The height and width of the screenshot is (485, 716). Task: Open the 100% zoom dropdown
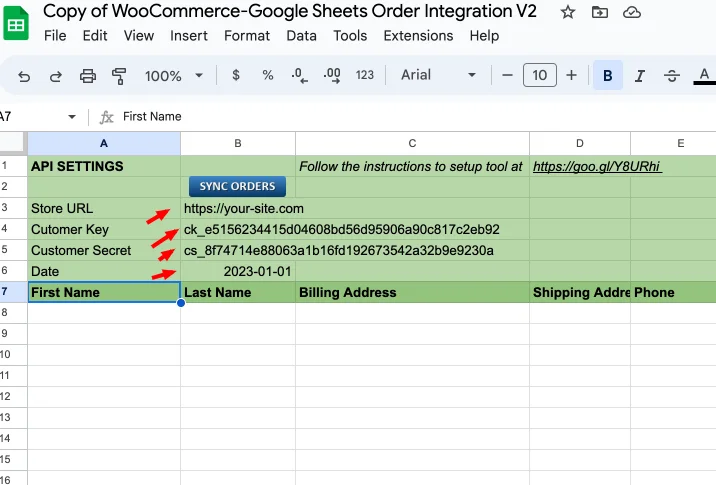[x=174, y=75]
